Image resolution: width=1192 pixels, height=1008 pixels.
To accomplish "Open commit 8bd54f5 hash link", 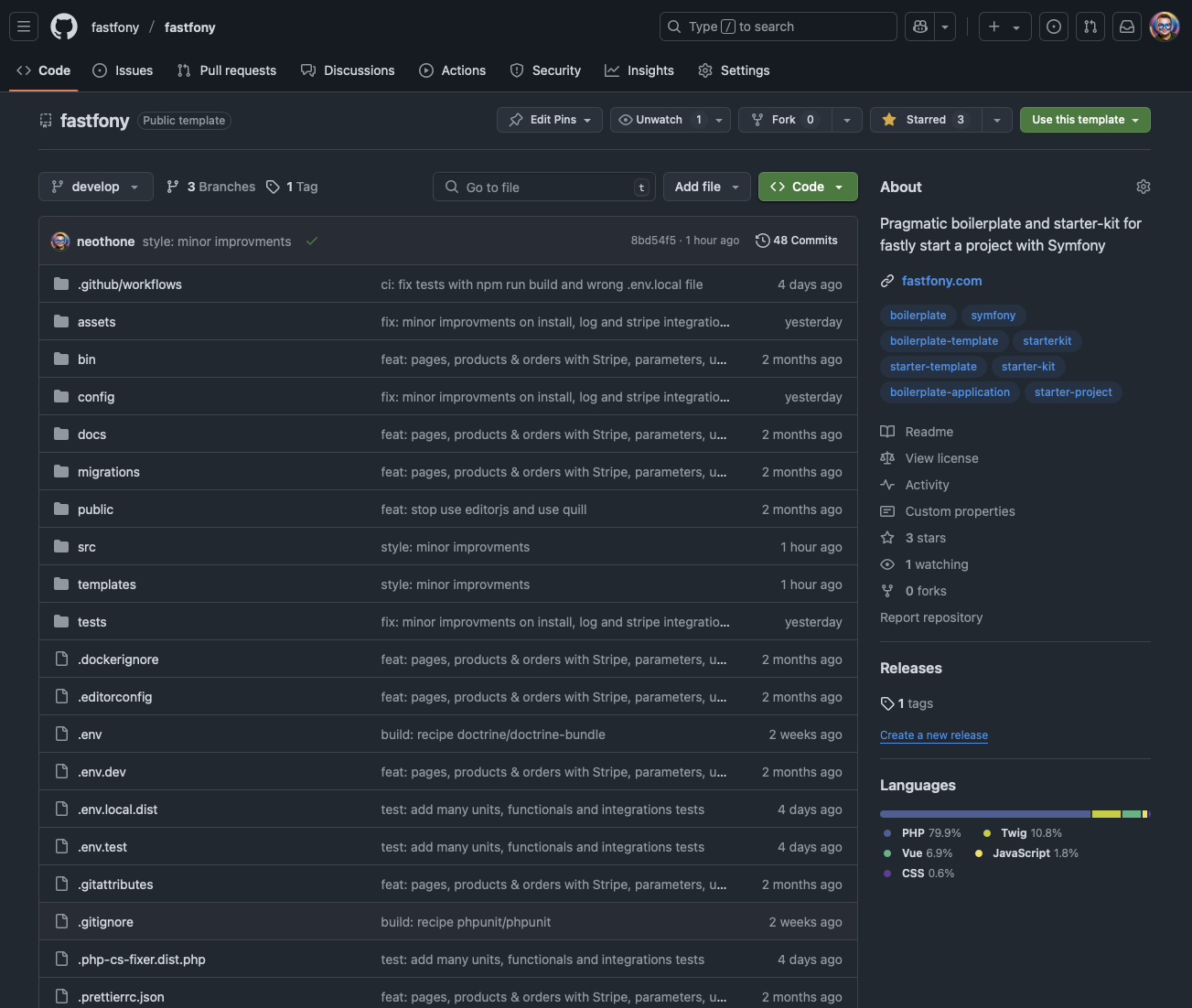I will (653, 241).
